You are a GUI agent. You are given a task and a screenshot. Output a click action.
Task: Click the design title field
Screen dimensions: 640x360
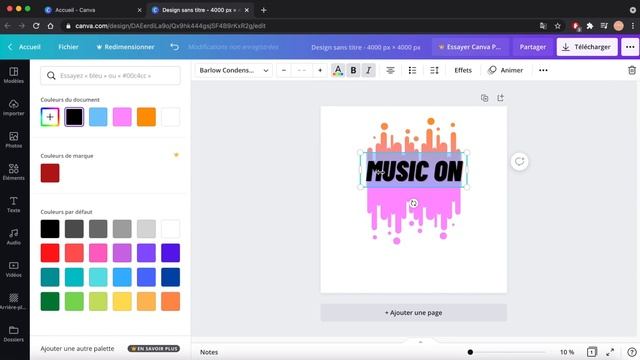[x=366, y=47]
